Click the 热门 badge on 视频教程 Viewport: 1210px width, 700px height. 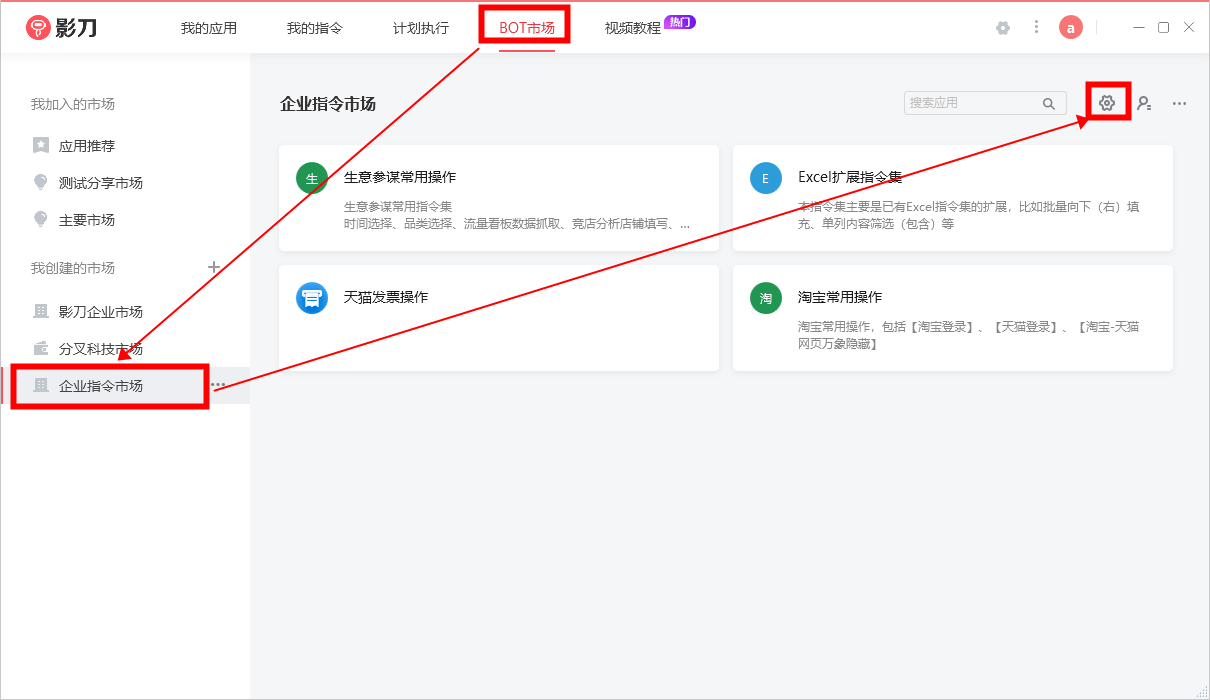click(680, 22)
